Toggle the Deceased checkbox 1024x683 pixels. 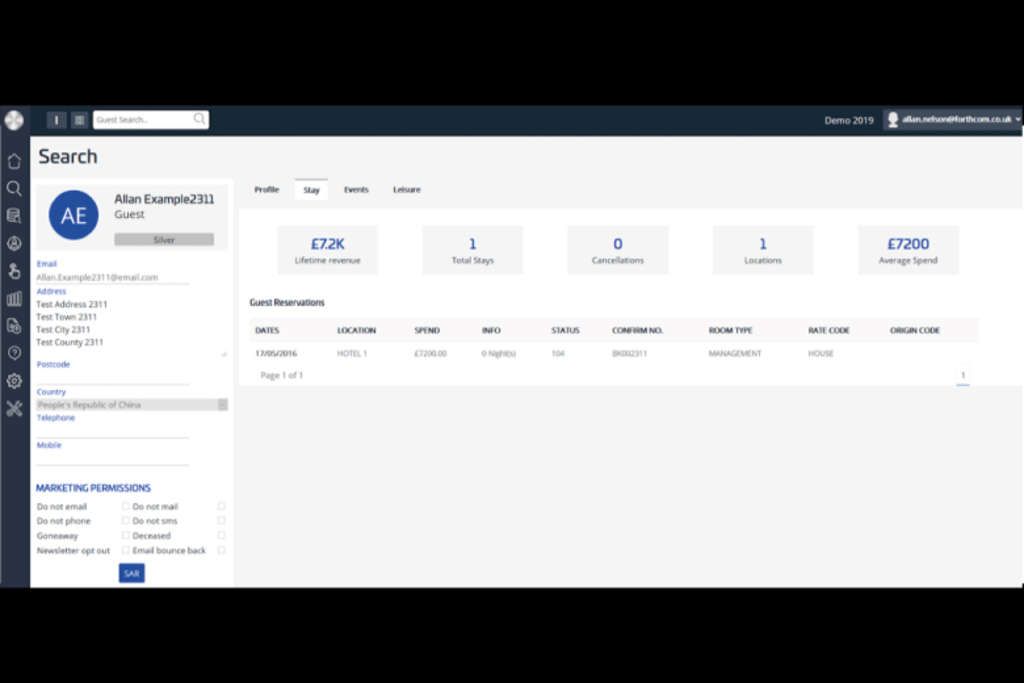(221, 536)
